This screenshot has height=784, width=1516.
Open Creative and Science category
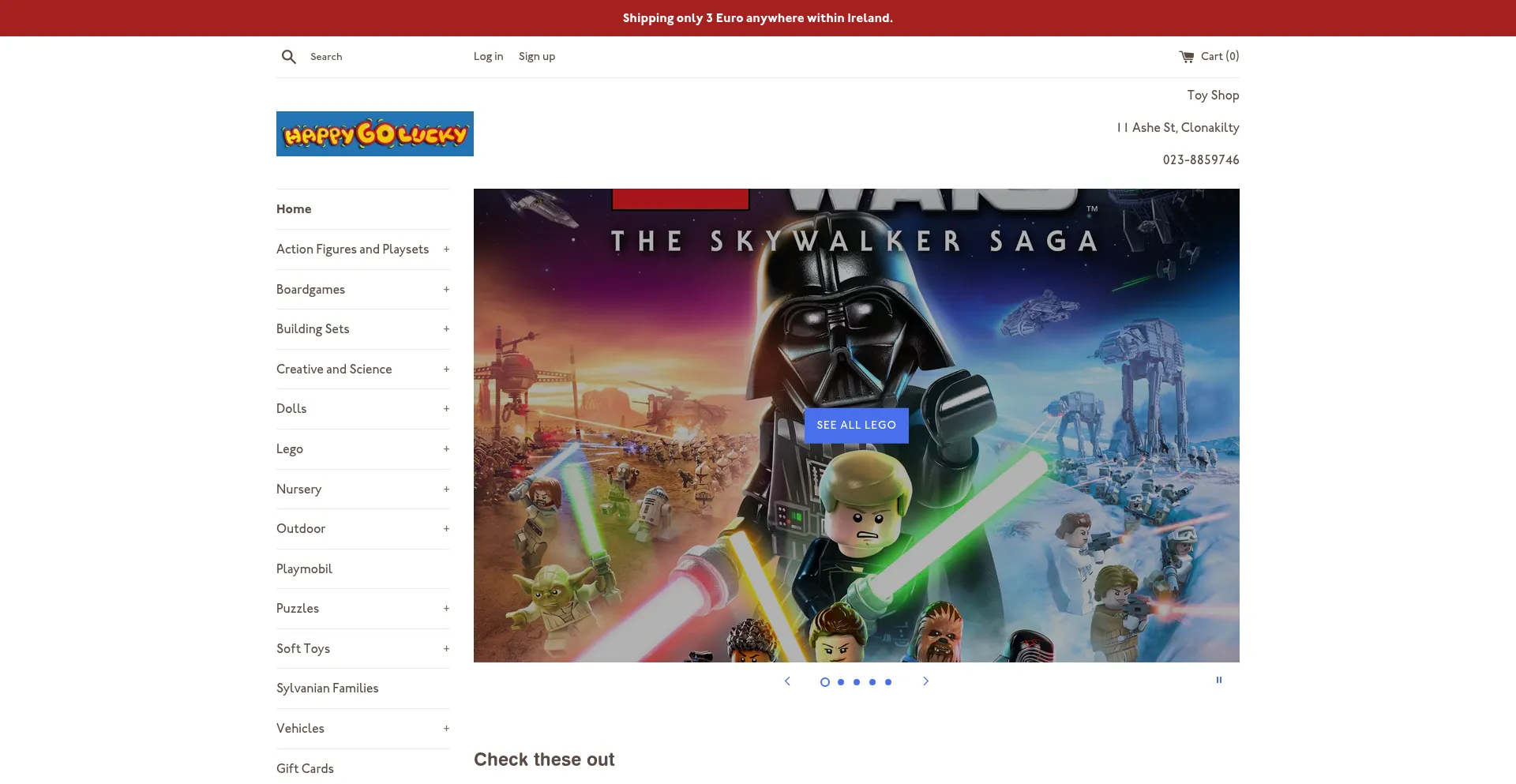pyautogui.click(x=334, y=369)
